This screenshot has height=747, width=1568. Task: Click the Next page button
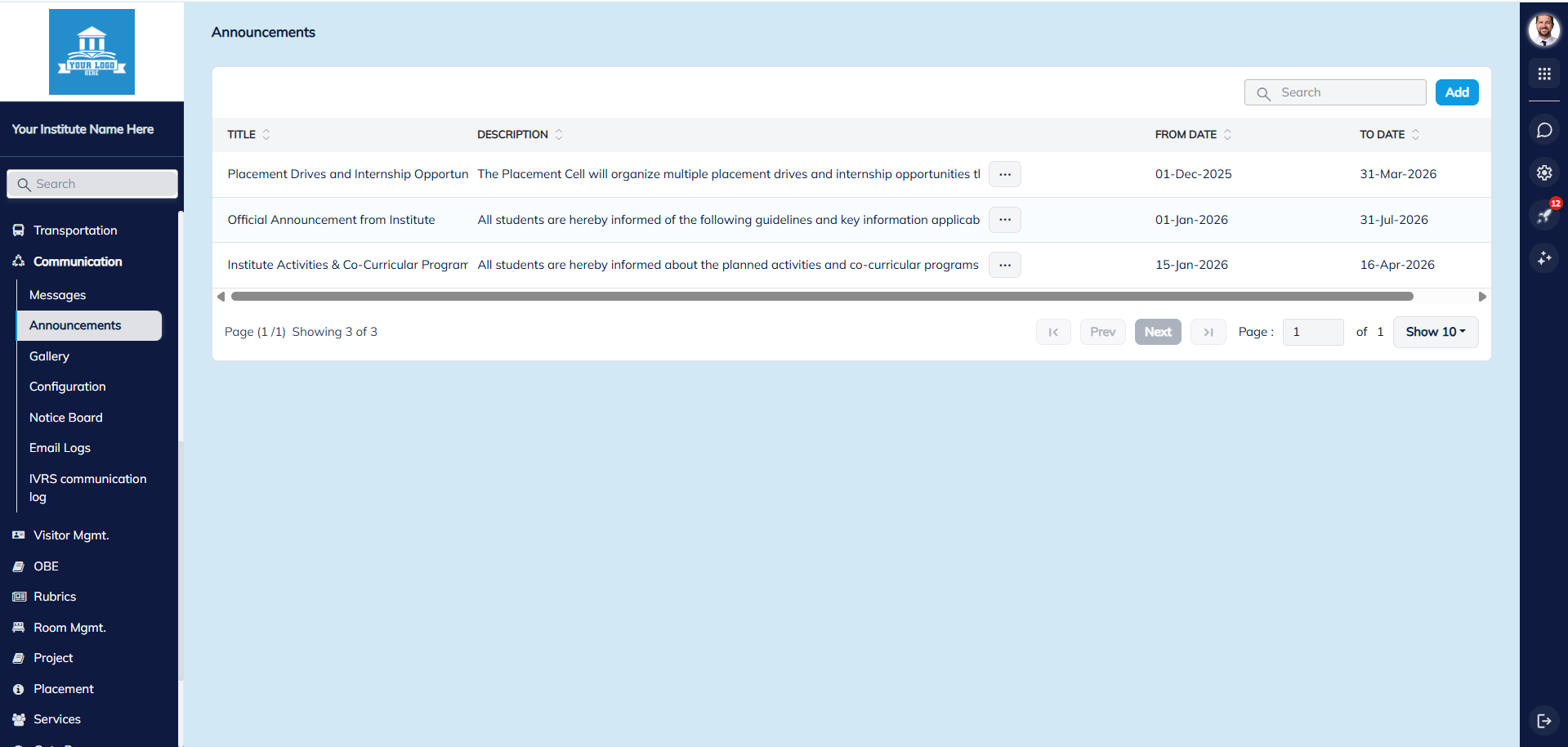pyautogui.click(x=1157, y=332)
